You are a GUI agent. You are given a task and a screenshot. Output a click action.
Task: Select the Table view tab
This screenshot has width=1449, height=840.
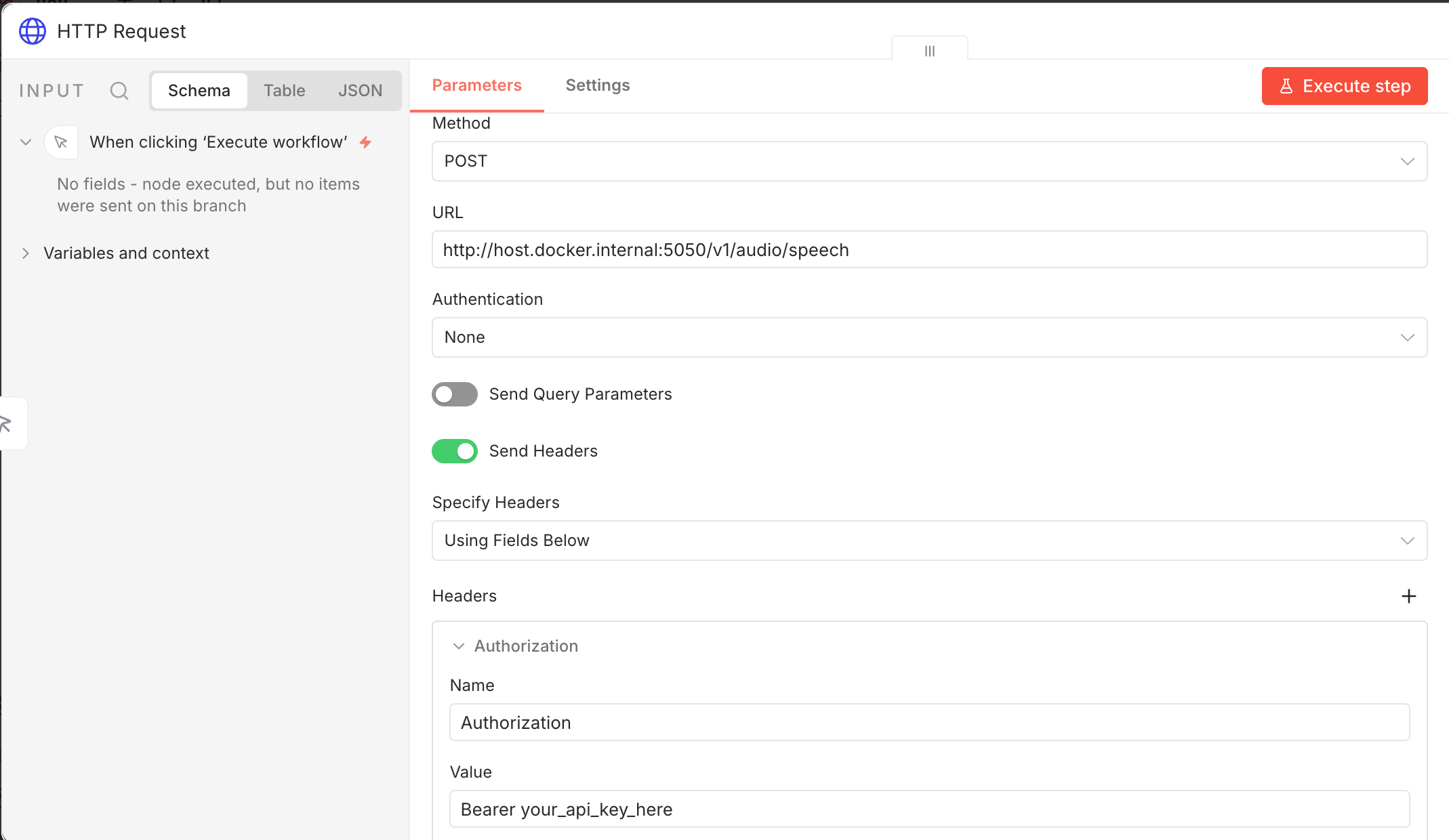click(x=285, y=91)
